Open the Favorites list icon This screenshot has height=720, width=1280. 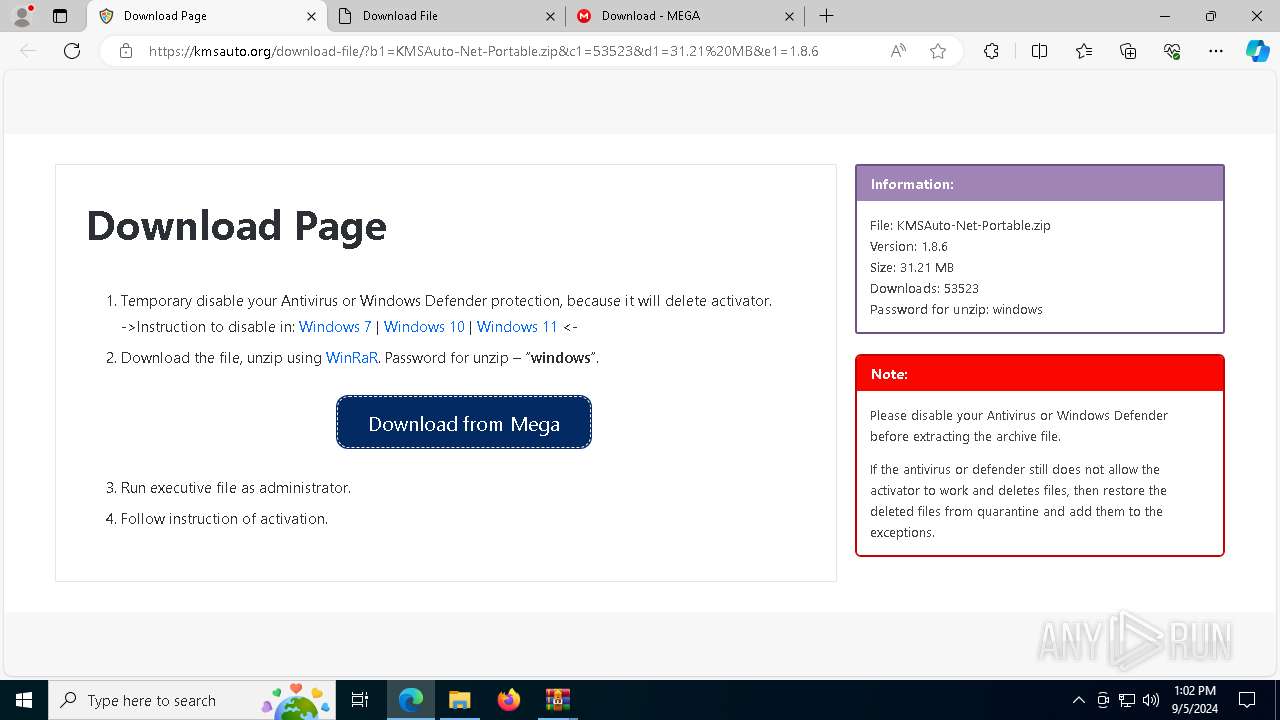tap(1084, 51)
